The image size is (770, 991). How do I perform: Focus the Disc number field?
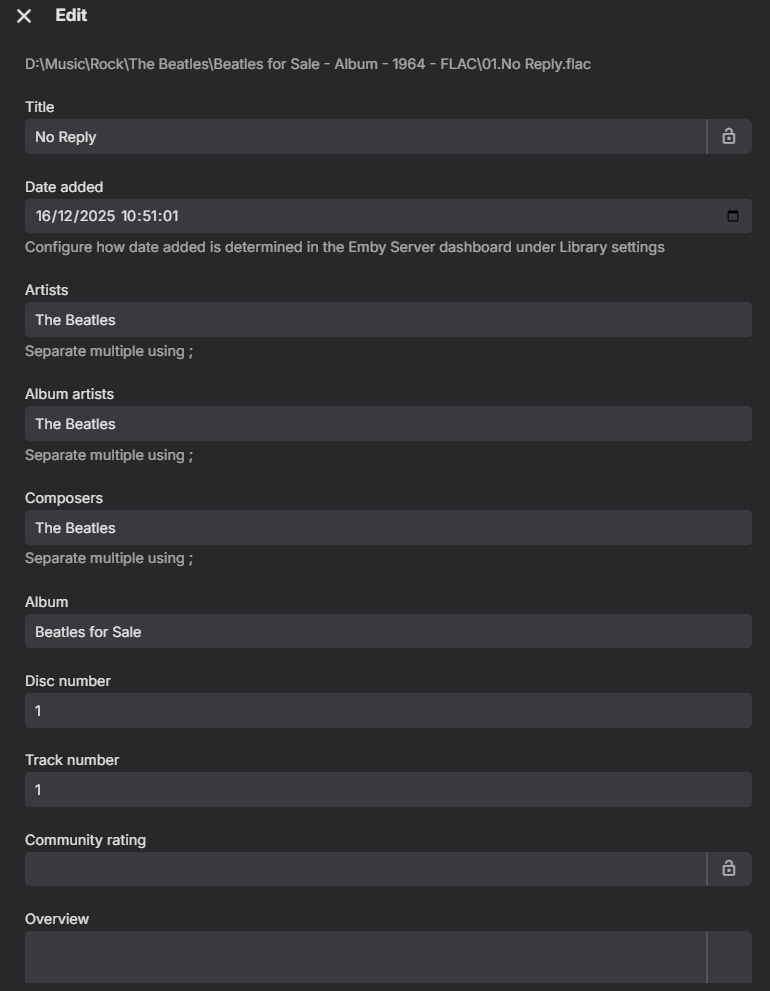pos(388,711)
